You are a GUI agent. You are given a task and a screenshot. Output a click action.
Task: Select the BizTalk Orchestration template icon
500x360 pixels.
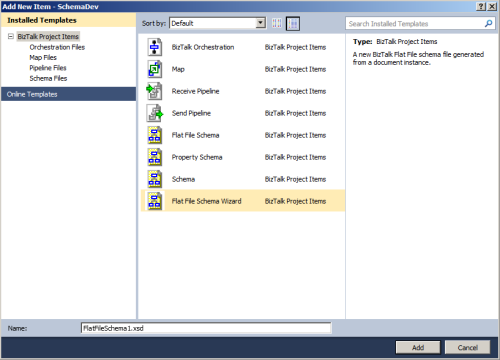coord(155,47)
